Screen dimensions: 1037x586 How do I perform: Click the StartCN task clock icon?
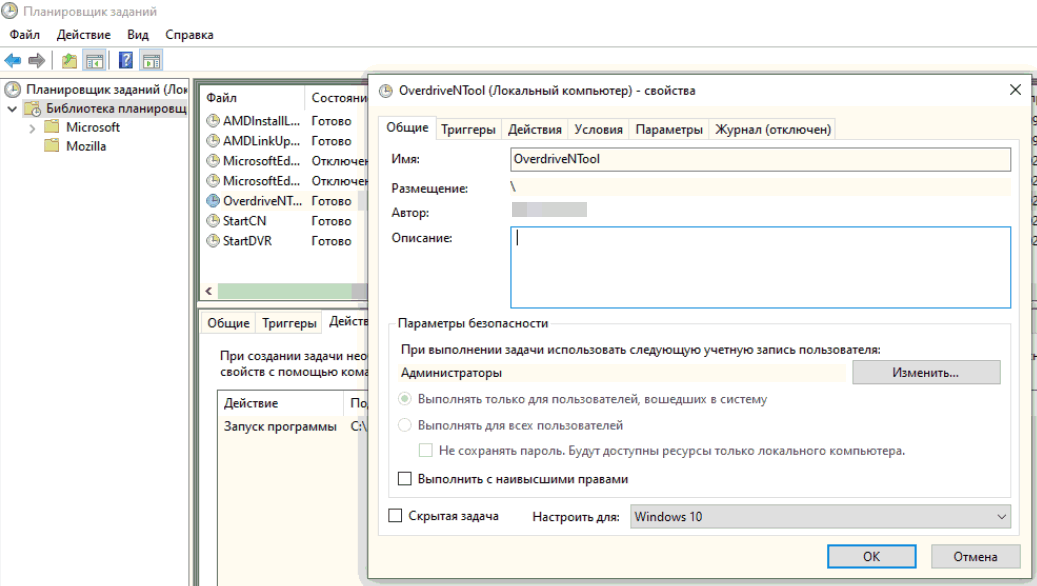[213, 221]
